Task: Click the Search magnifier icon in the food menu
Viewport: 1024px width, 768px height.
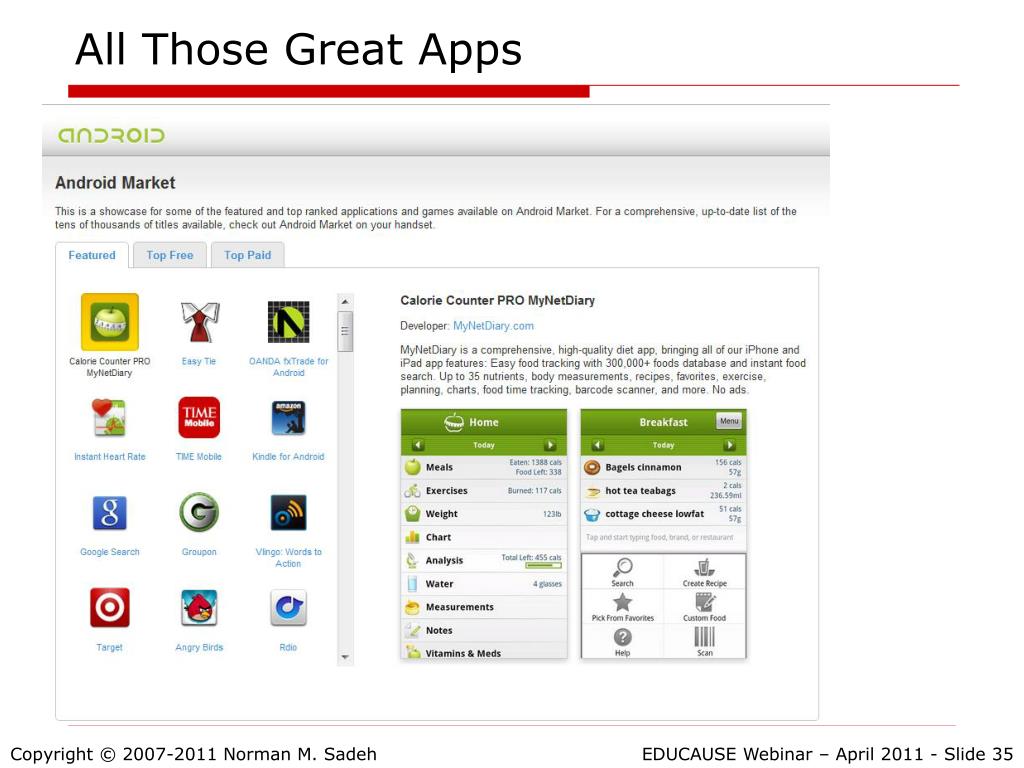Action: pyautogui.click(x=622, y=566)
